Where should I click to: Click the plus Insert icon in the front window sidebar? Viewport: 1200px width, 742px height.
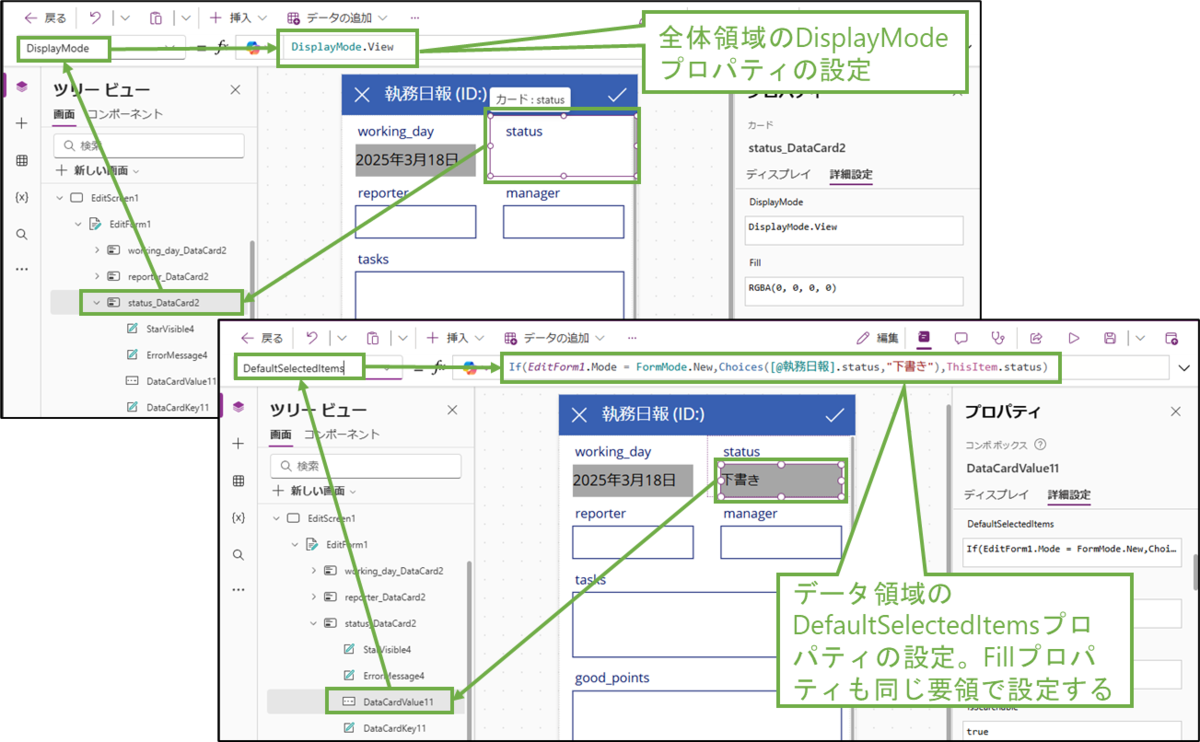(x=238, y=443)
